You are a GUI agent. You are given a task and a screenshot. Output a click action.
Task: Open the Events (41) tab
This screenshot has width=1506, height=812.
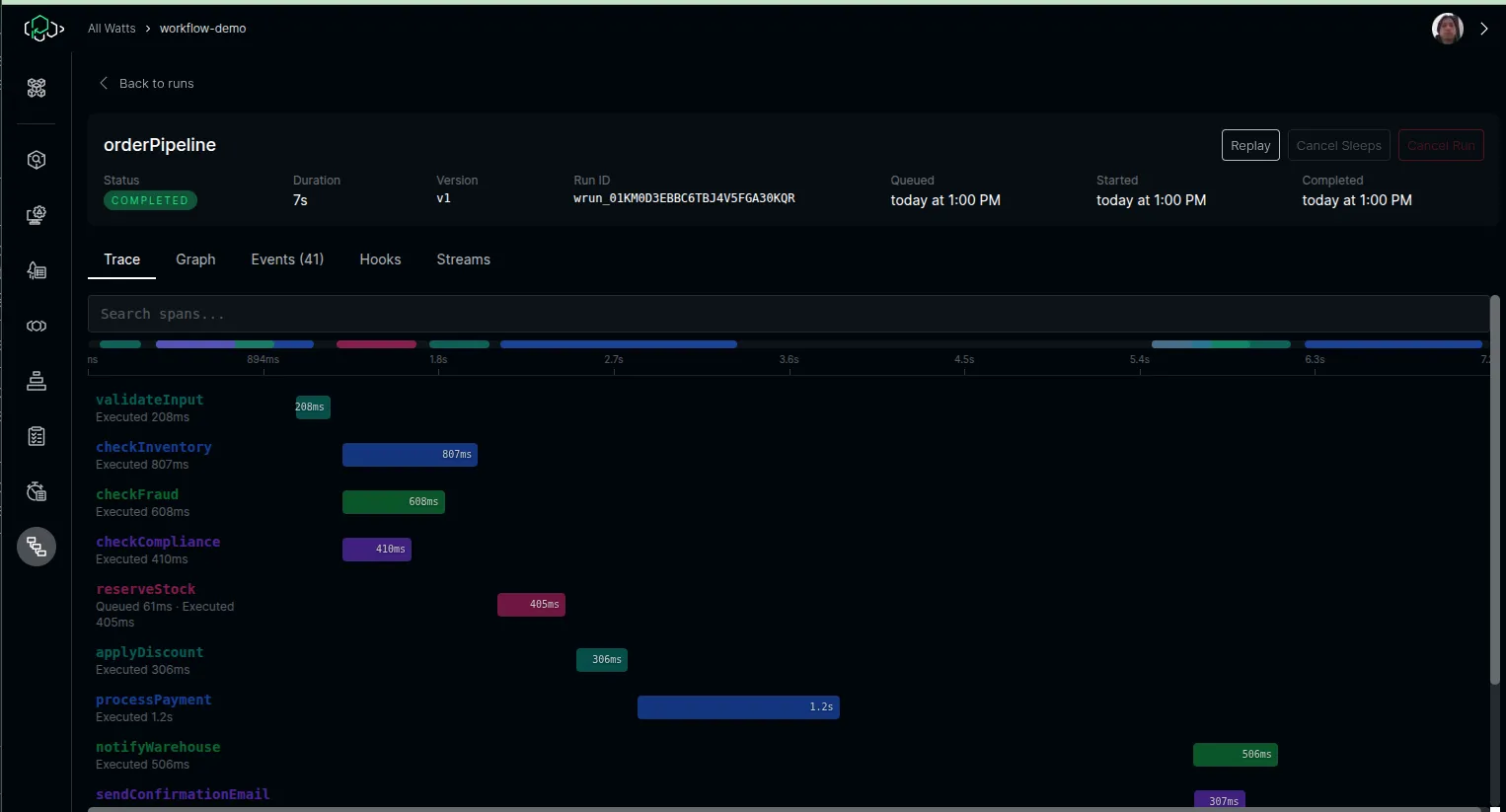tap(286, 259)
